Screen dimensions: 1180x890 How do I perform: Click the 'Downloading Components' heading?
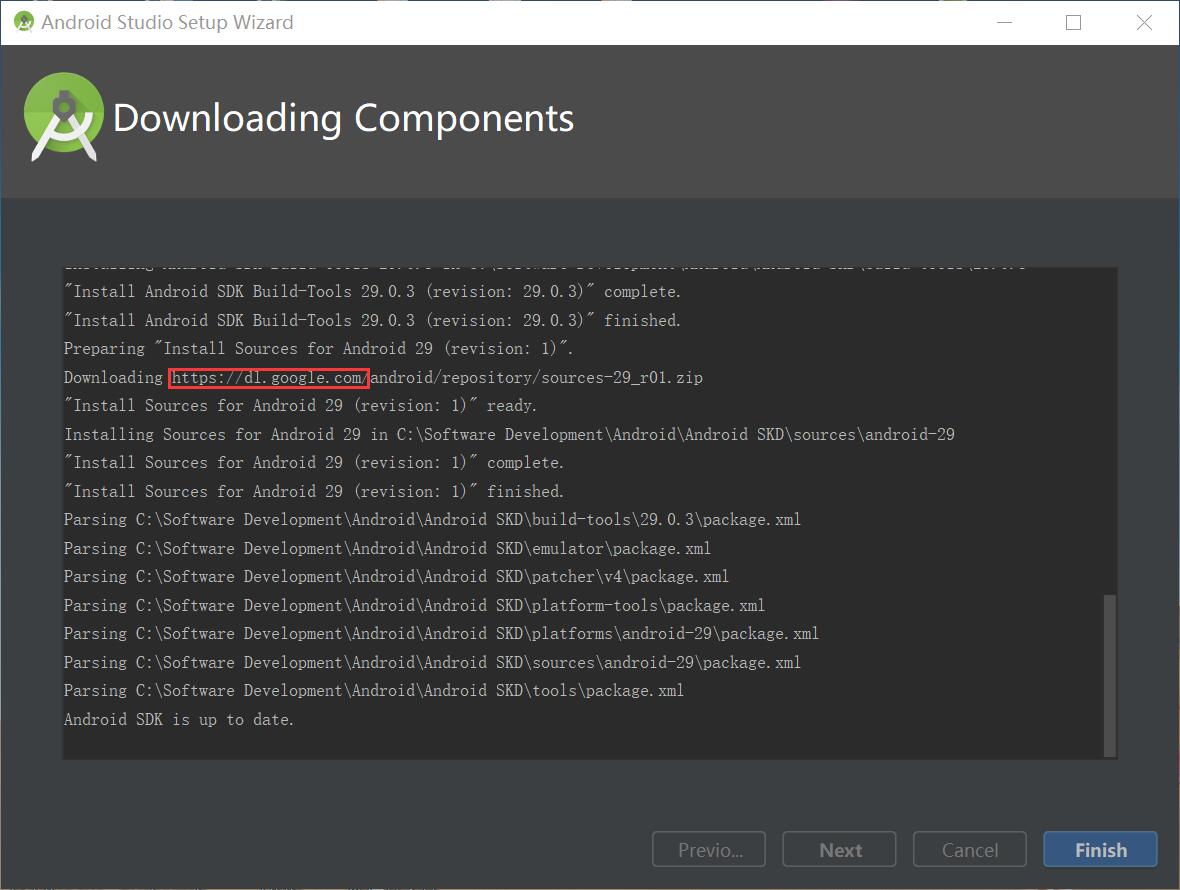[x=343, y=118]
